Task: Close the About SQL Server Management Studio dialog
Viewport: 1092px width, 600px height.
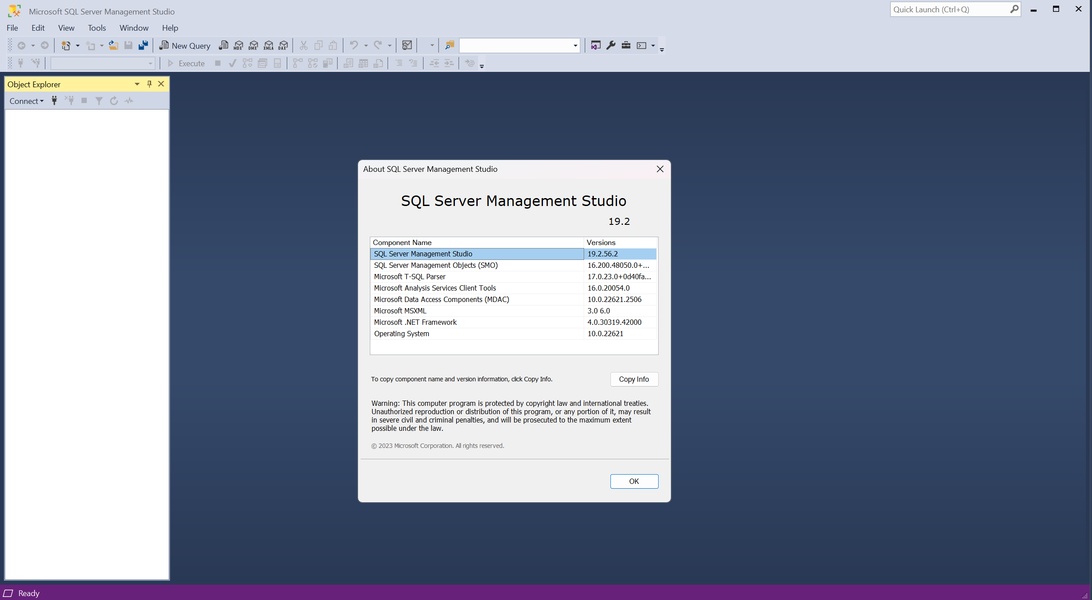Action: 659,169
